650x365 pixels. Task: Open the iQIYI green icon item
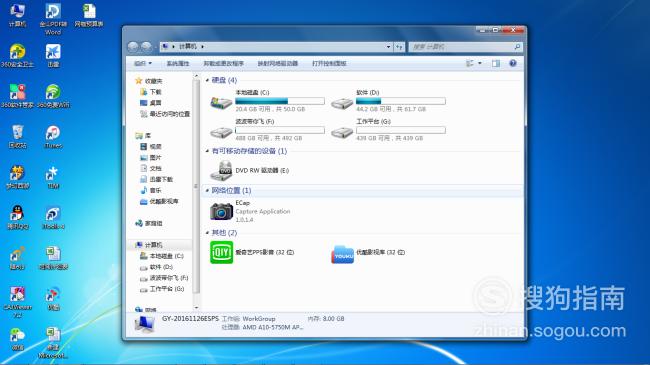(x=221, y=252)
